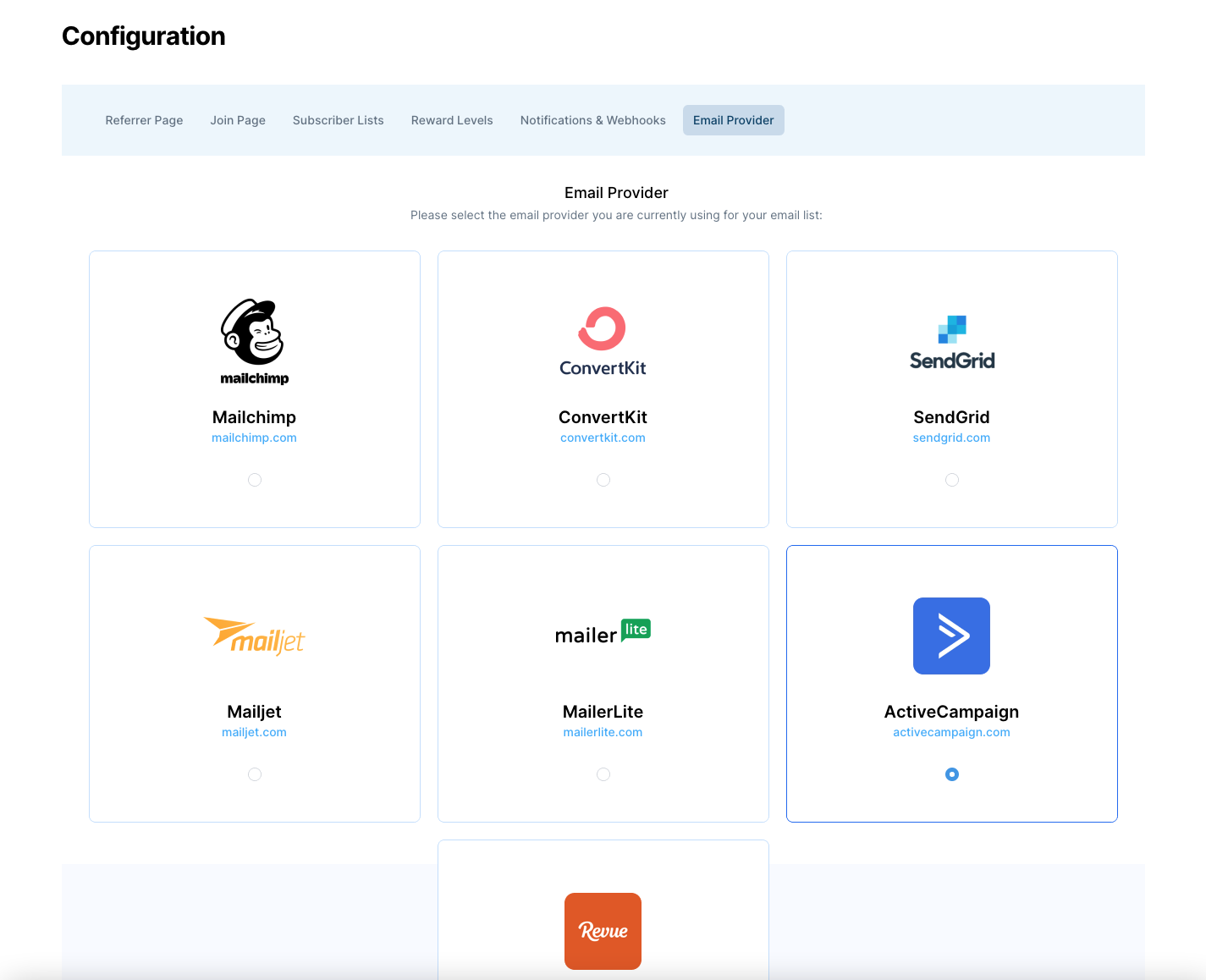
Task: Select the ConvertKit radio button
Action: tap(603, 480)
